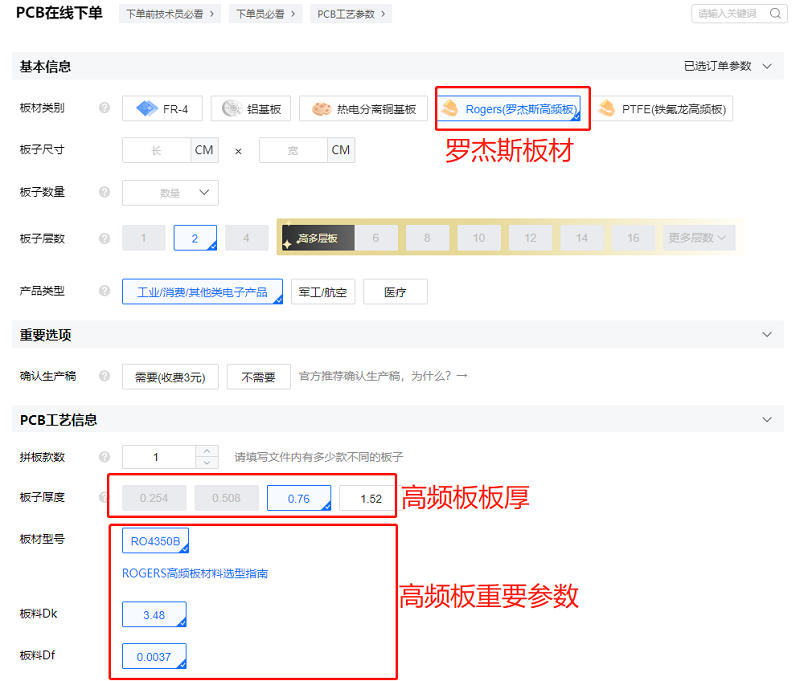Click help icon next to 板子层数
This screenshot has width=800, height=681.
click(104, 238)
